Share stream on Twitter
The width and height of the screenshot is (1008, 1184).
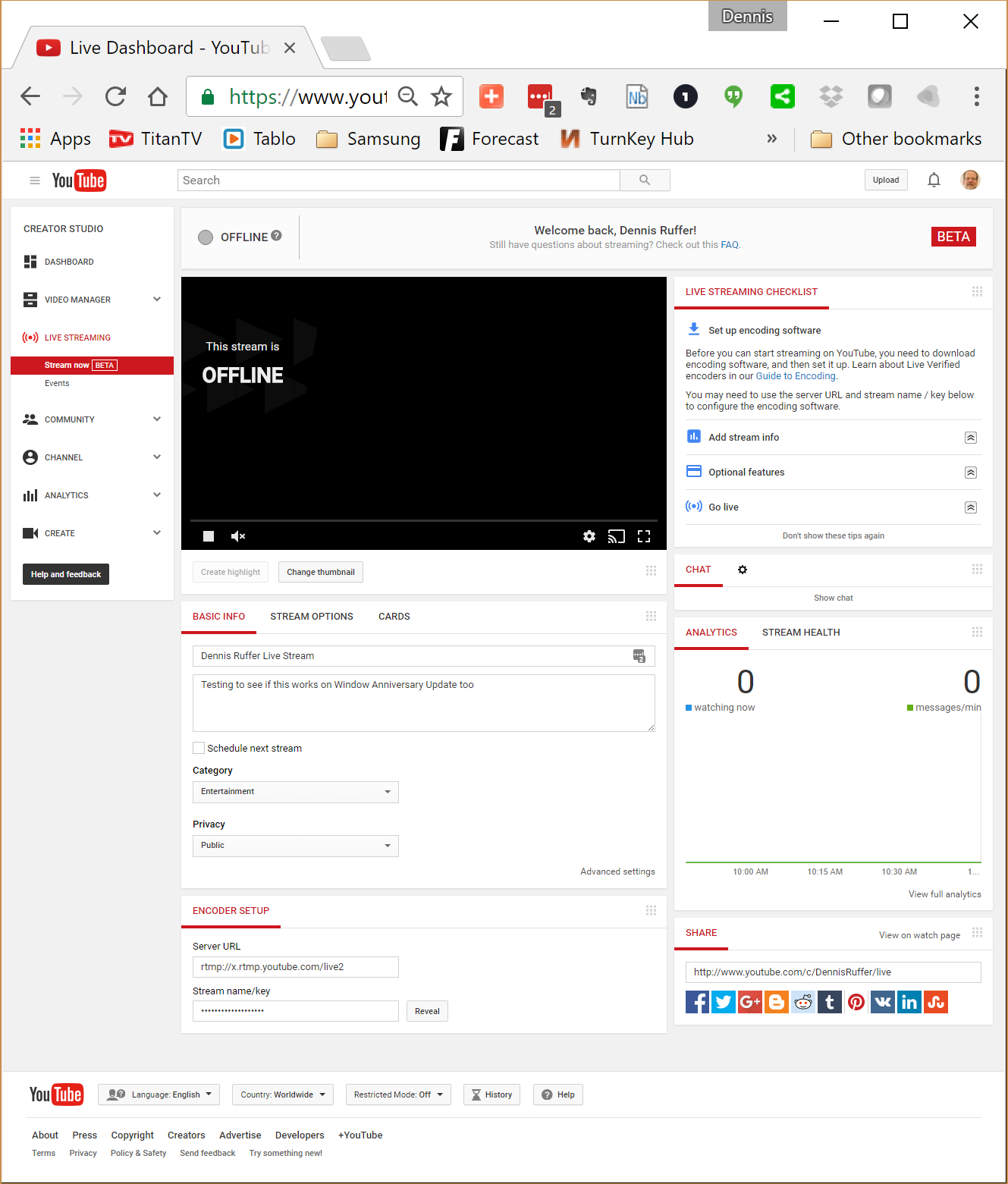tap(724, 1002)
